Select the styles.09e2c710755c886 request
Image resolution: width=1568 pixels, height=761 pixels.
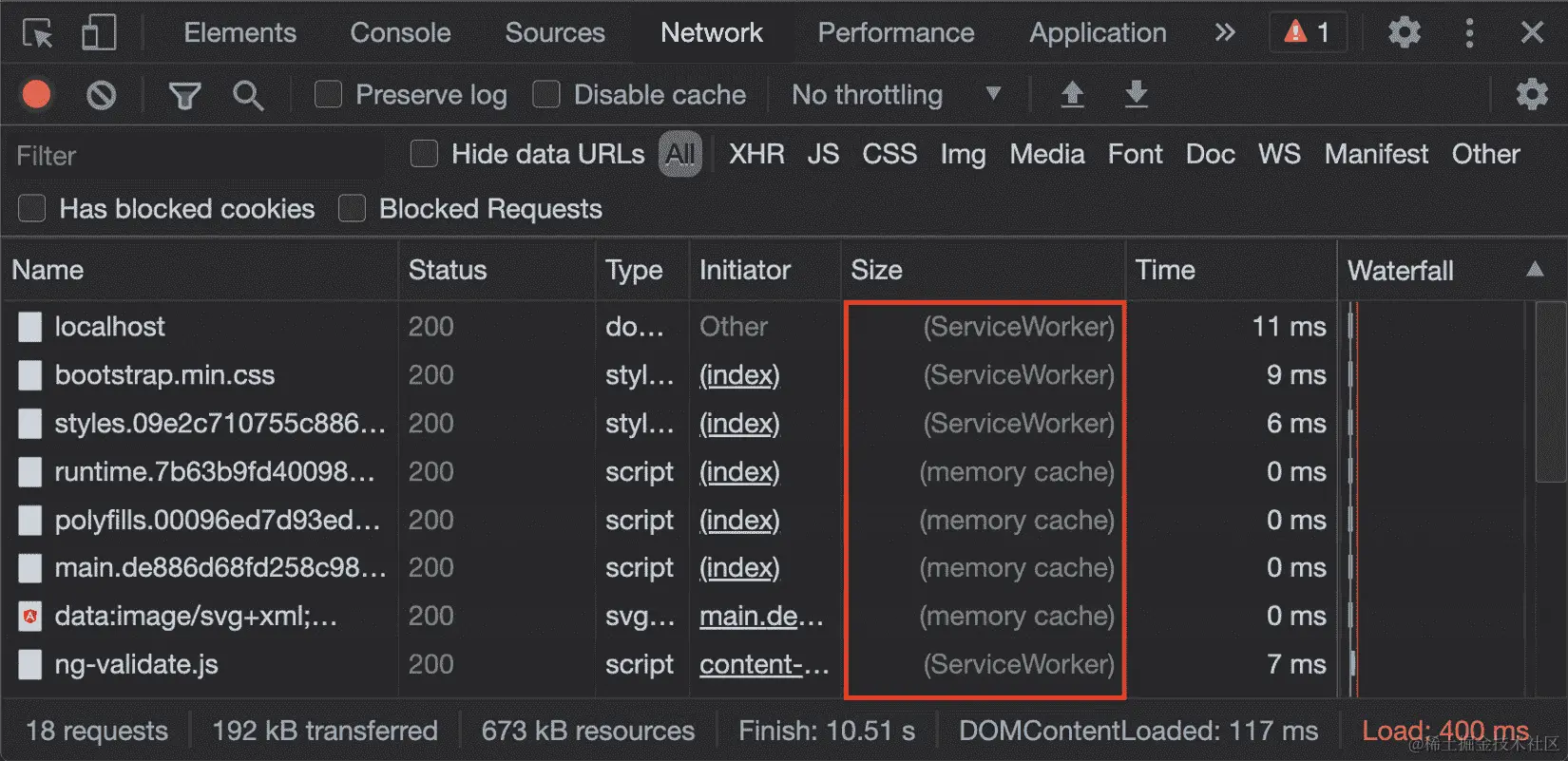220,424
